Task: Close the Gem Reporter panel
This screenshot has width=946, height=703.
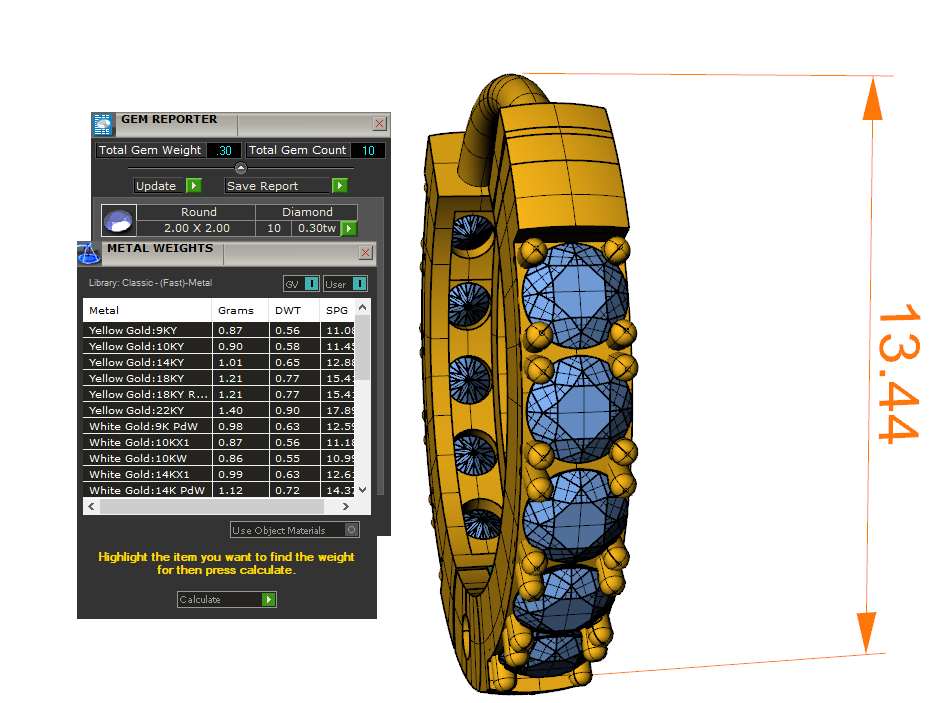Action: tap(379, 124)
